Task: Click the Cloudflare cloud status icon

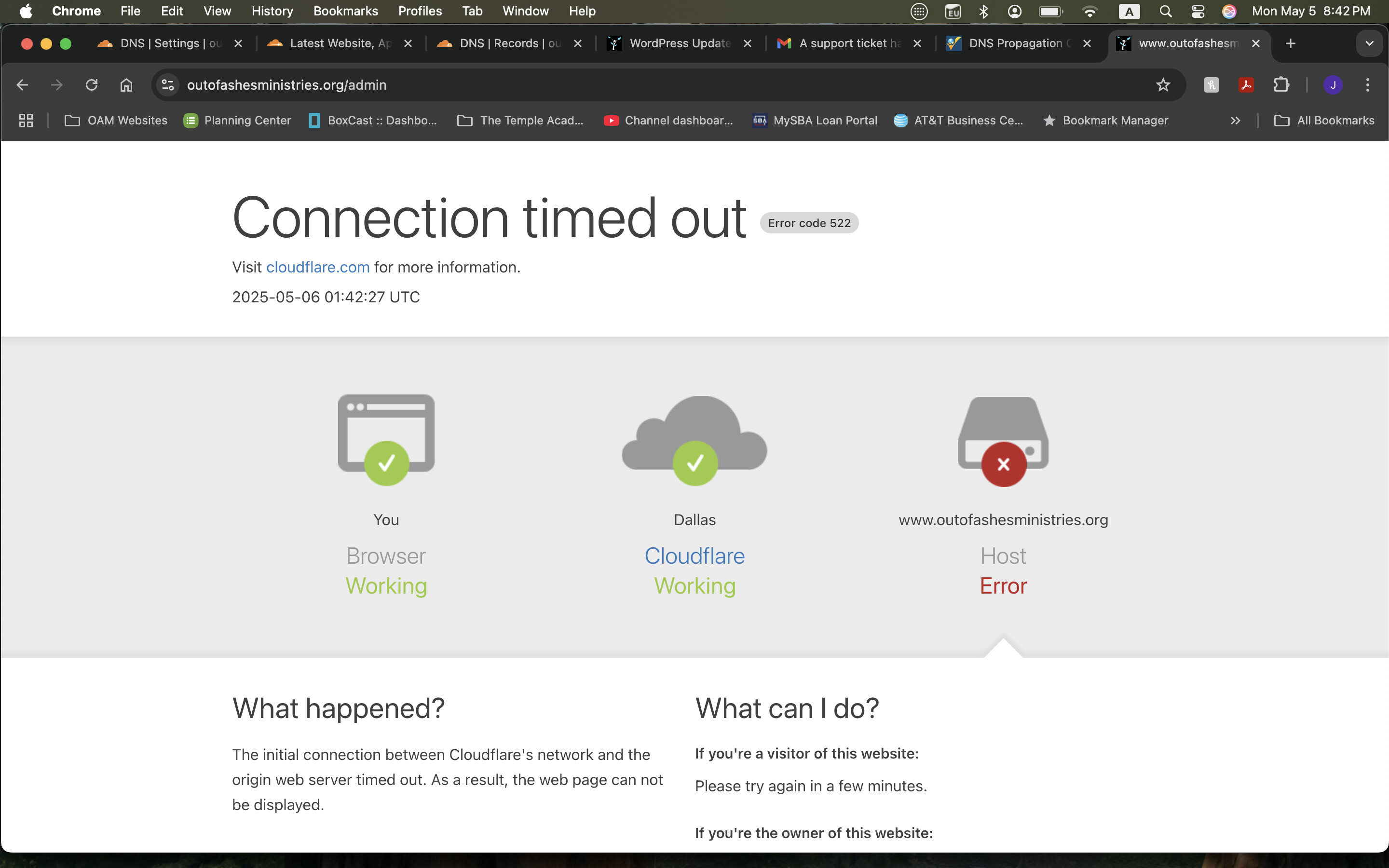Action: point(694,440)
